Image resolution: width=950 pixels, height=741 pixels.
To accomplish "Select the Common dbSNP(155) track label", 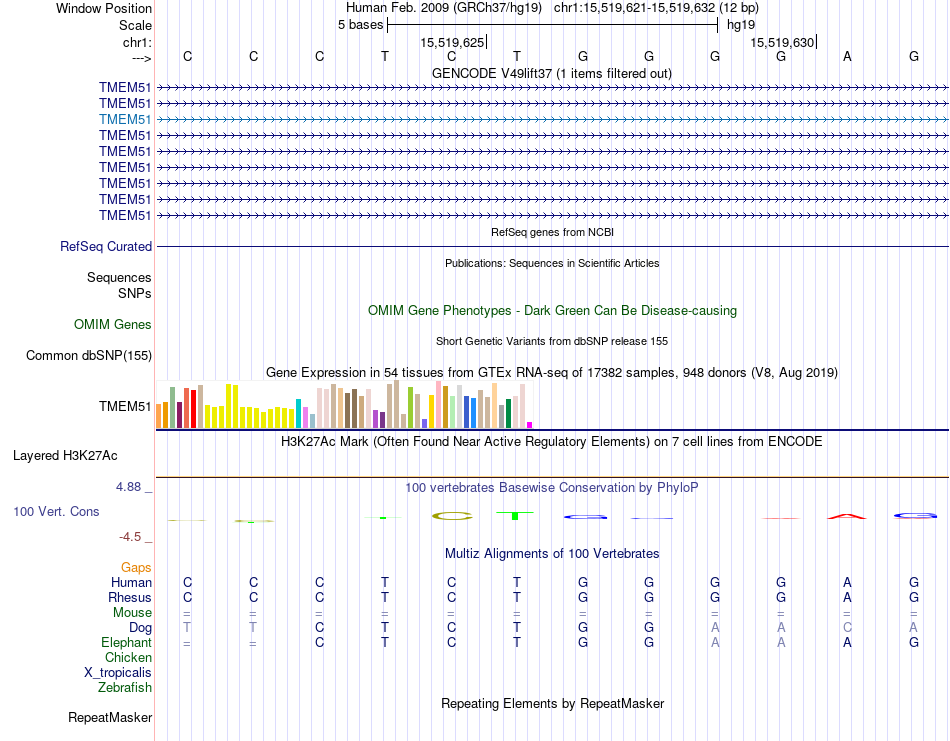I will [x=88, y=356].
